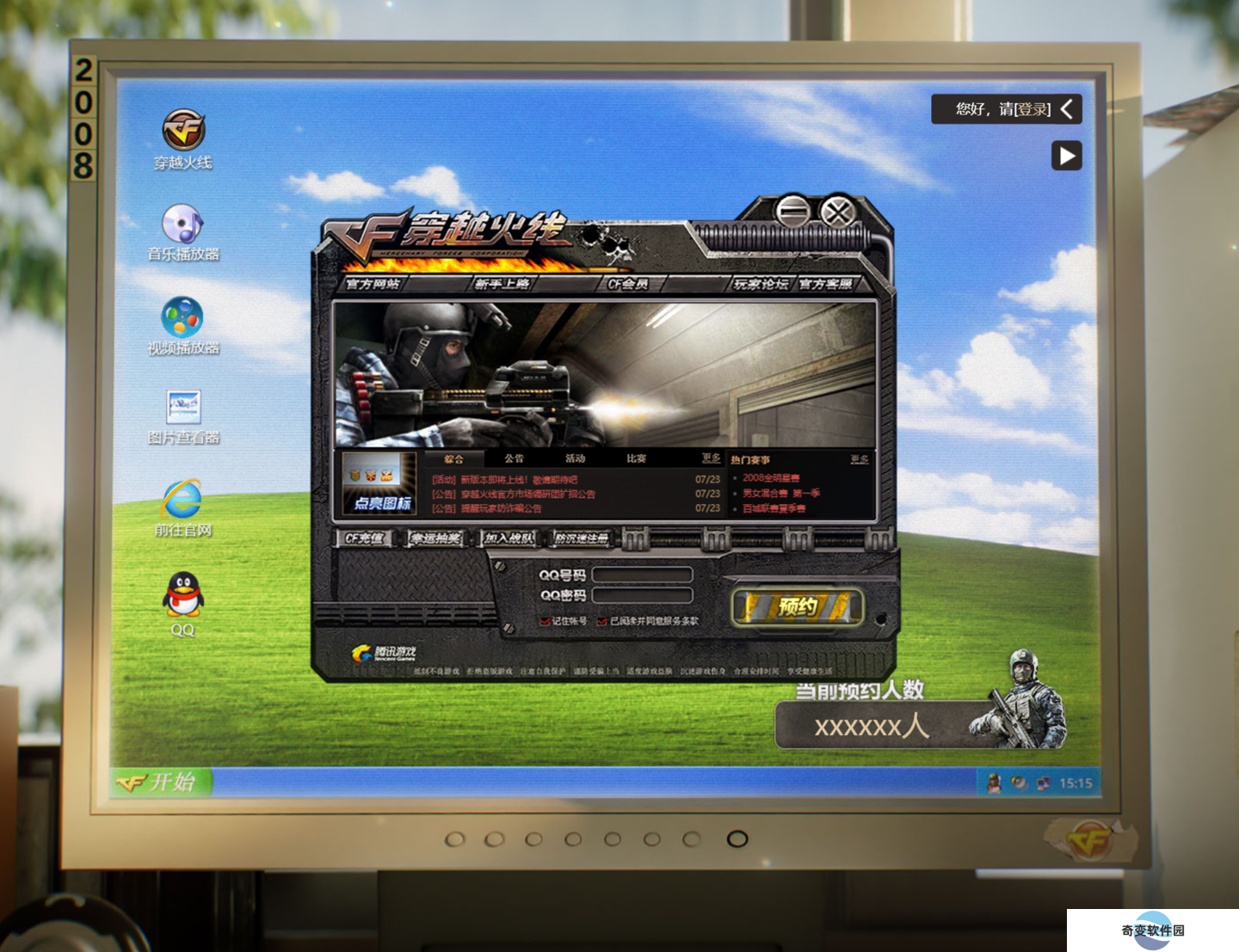
Task: Open the 百城联赛夏季赛 event
Action: (x=774, y=508)
